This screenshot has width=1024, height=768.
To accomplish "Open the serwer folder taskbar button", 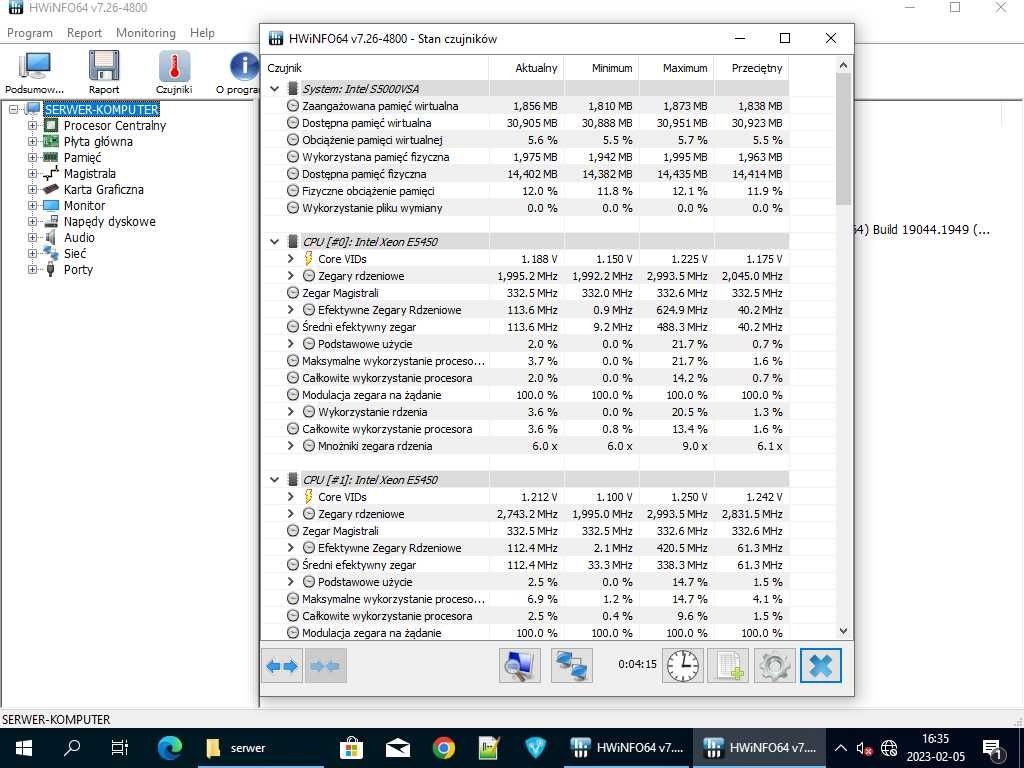I will (261, 748).
